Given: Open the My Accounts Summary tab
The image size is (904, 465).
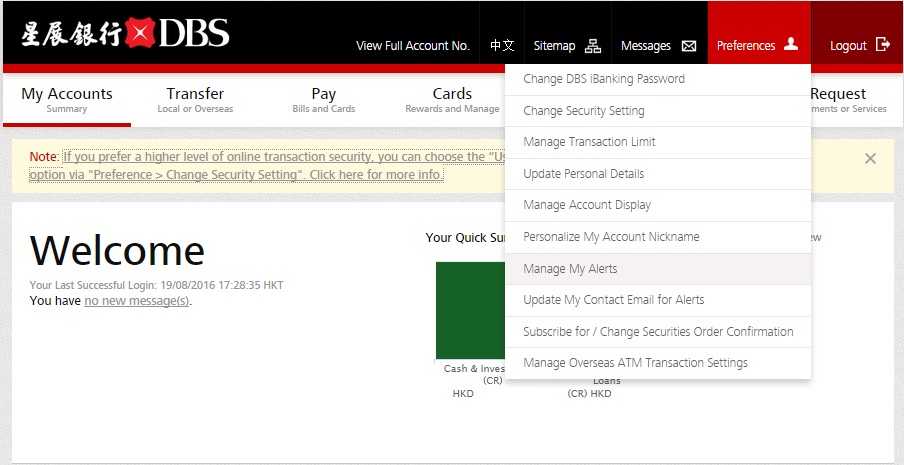Looking at the screenshot, I should [x=67, y=100].
